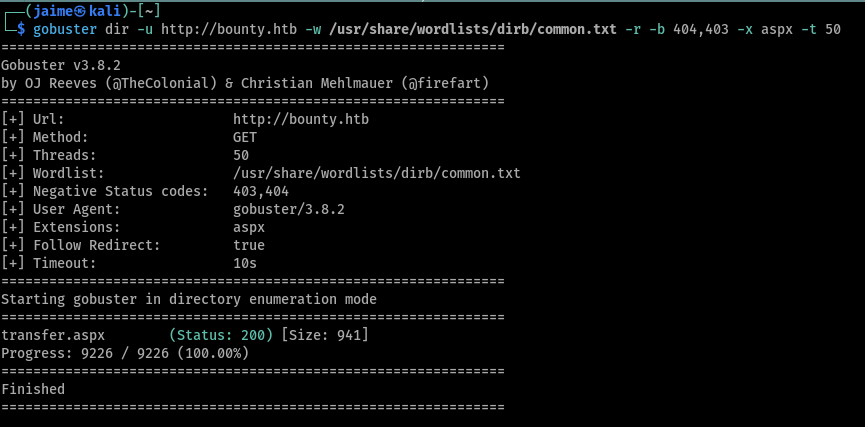Click the '[+] Url:' label

click(33, 120)
